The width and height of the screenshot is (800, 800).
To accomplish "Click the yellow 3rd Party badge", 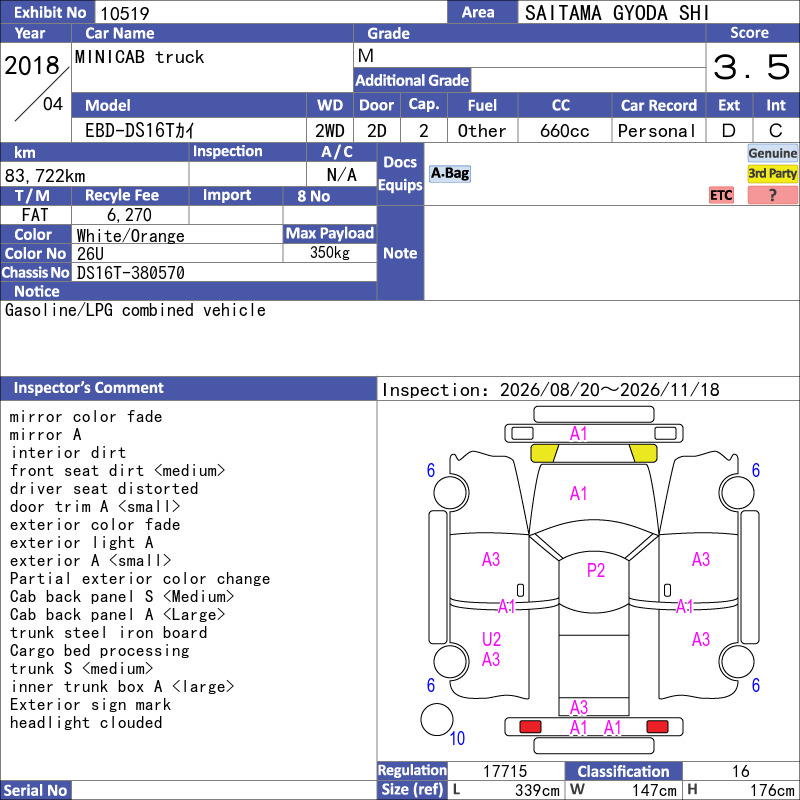I will pyautogui.click(x=772, y=173).
